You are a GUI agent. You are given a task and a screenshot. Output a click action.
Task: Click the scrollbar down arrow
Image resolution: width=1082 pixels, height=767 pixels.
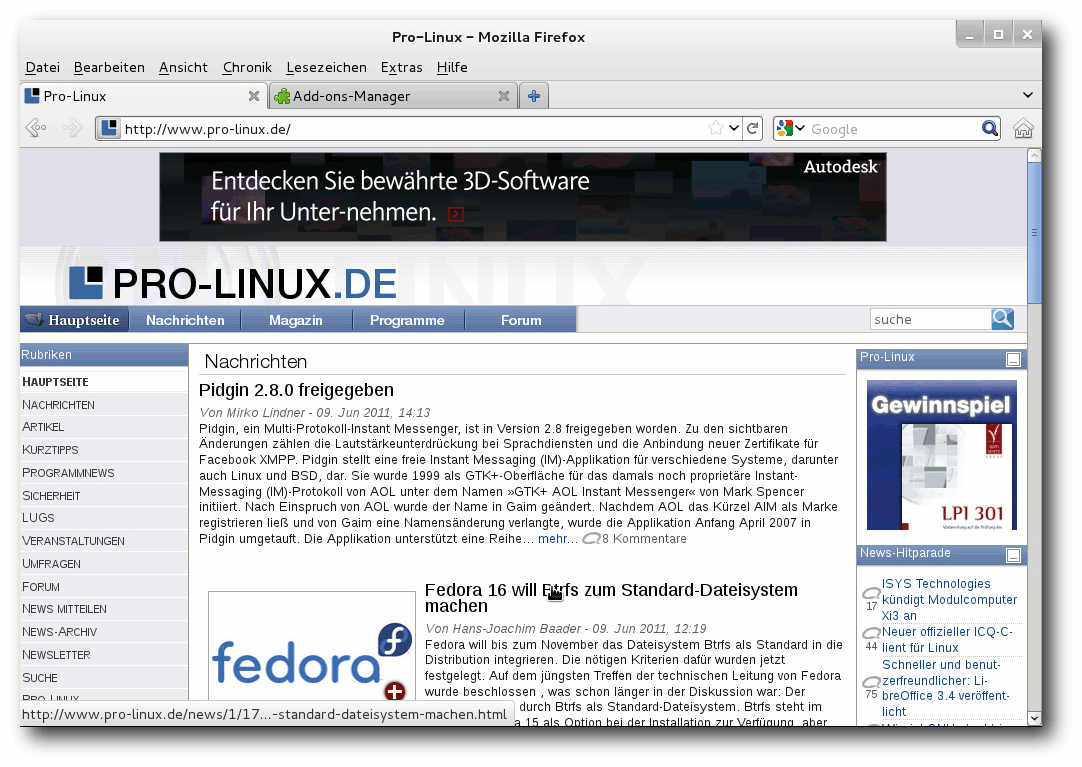[1034, 718]
